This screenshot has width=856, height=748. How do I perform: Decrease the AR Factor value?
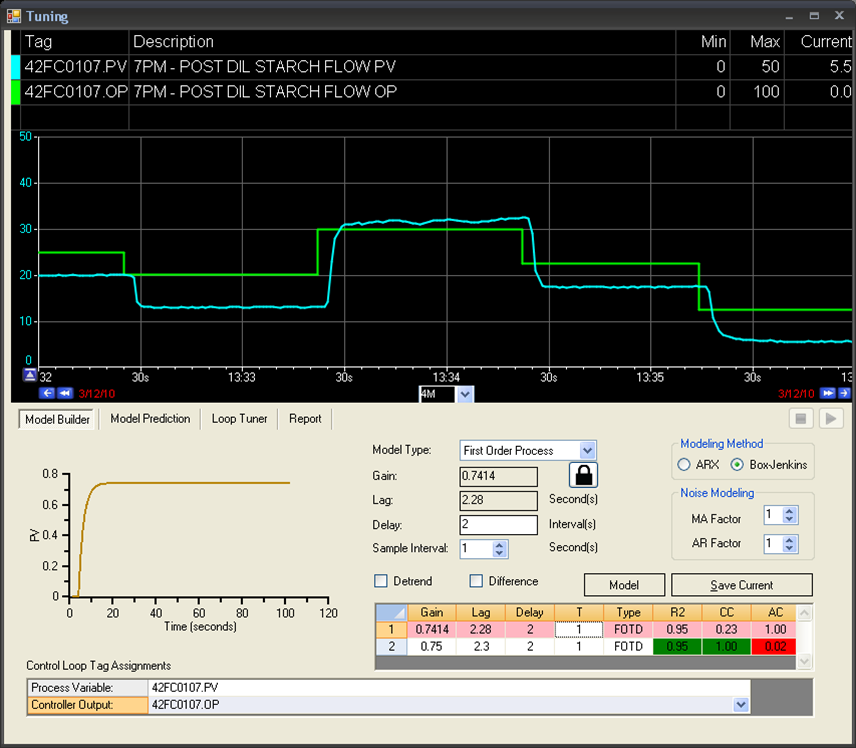tap(789, 548)
